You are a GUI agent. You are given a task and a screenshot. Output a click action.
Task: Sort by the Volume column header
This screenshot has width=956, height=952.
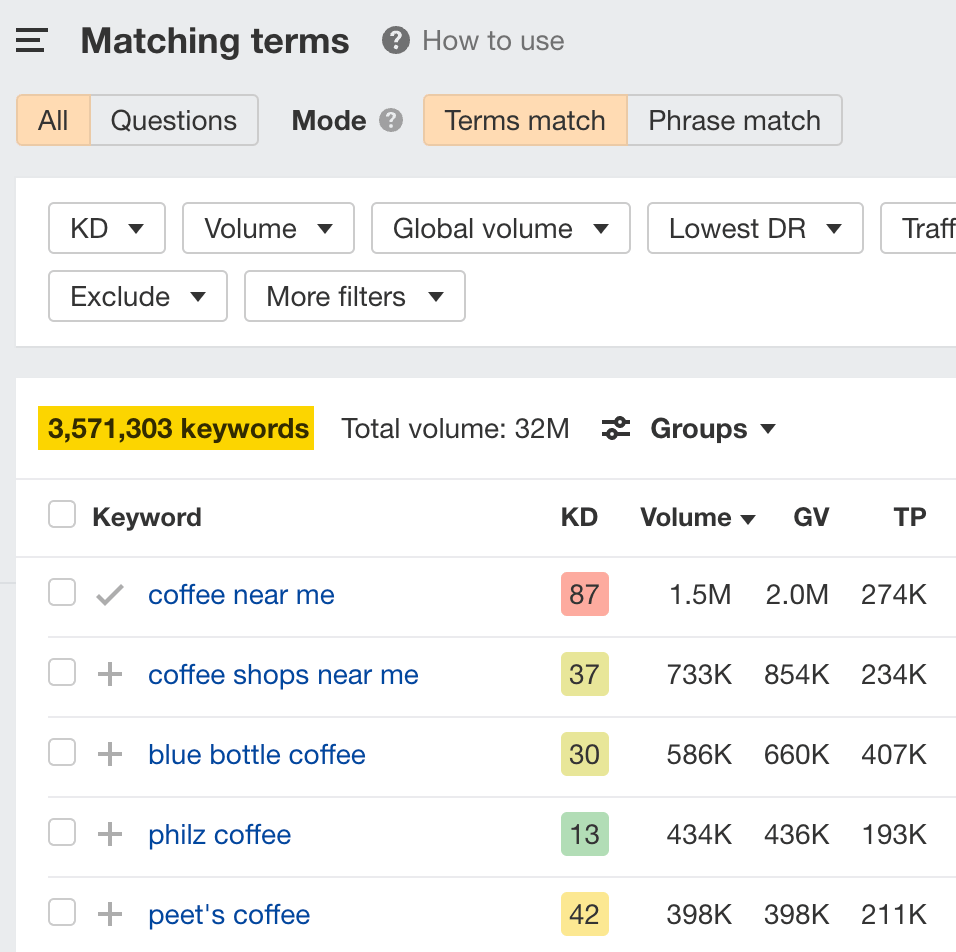pos(697,517)
